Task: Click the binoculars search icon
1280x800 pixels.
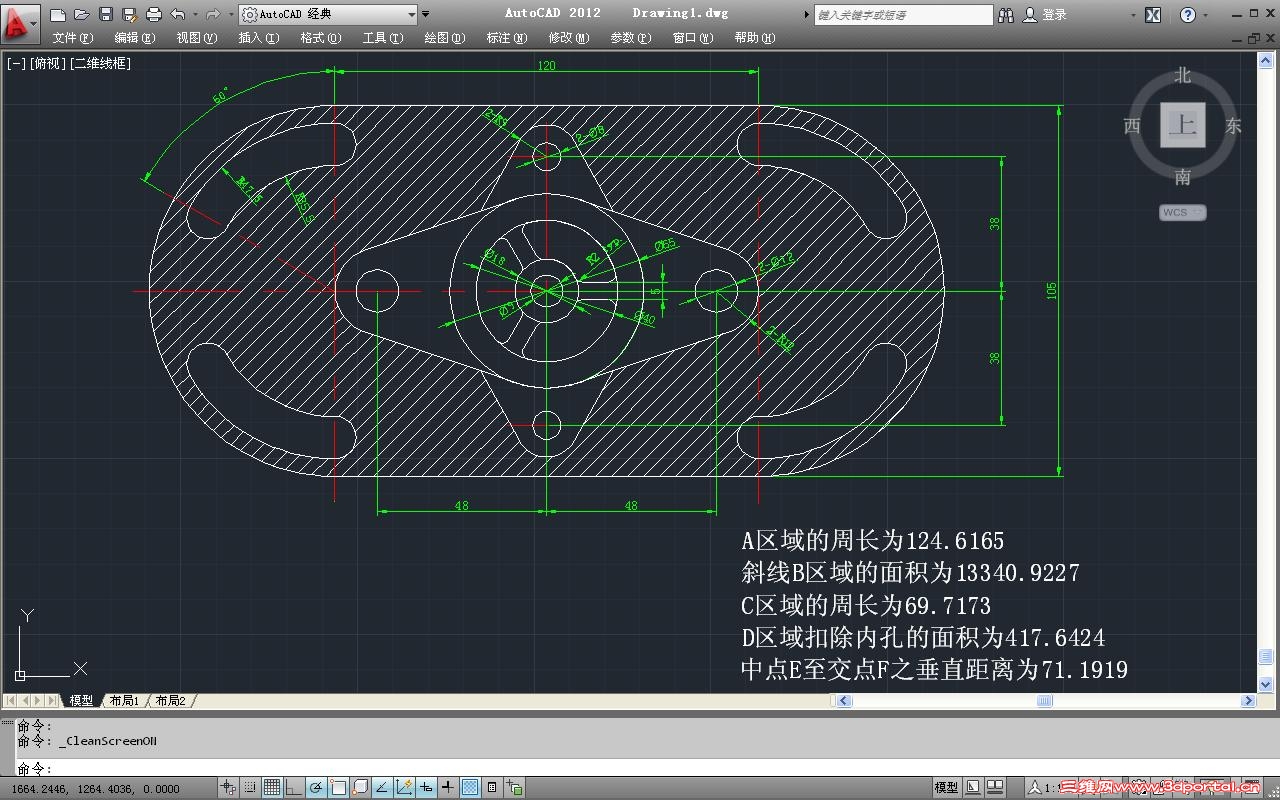Action: 1006,15
